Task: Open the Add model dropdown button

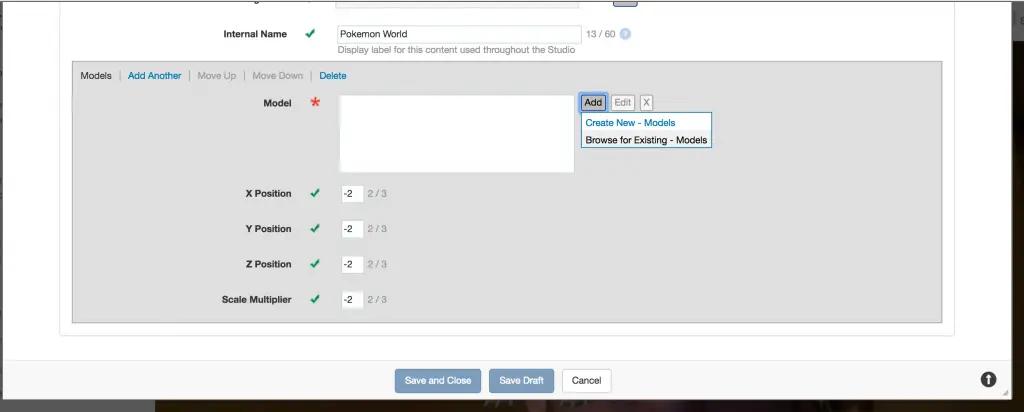Action: (593, 102)
